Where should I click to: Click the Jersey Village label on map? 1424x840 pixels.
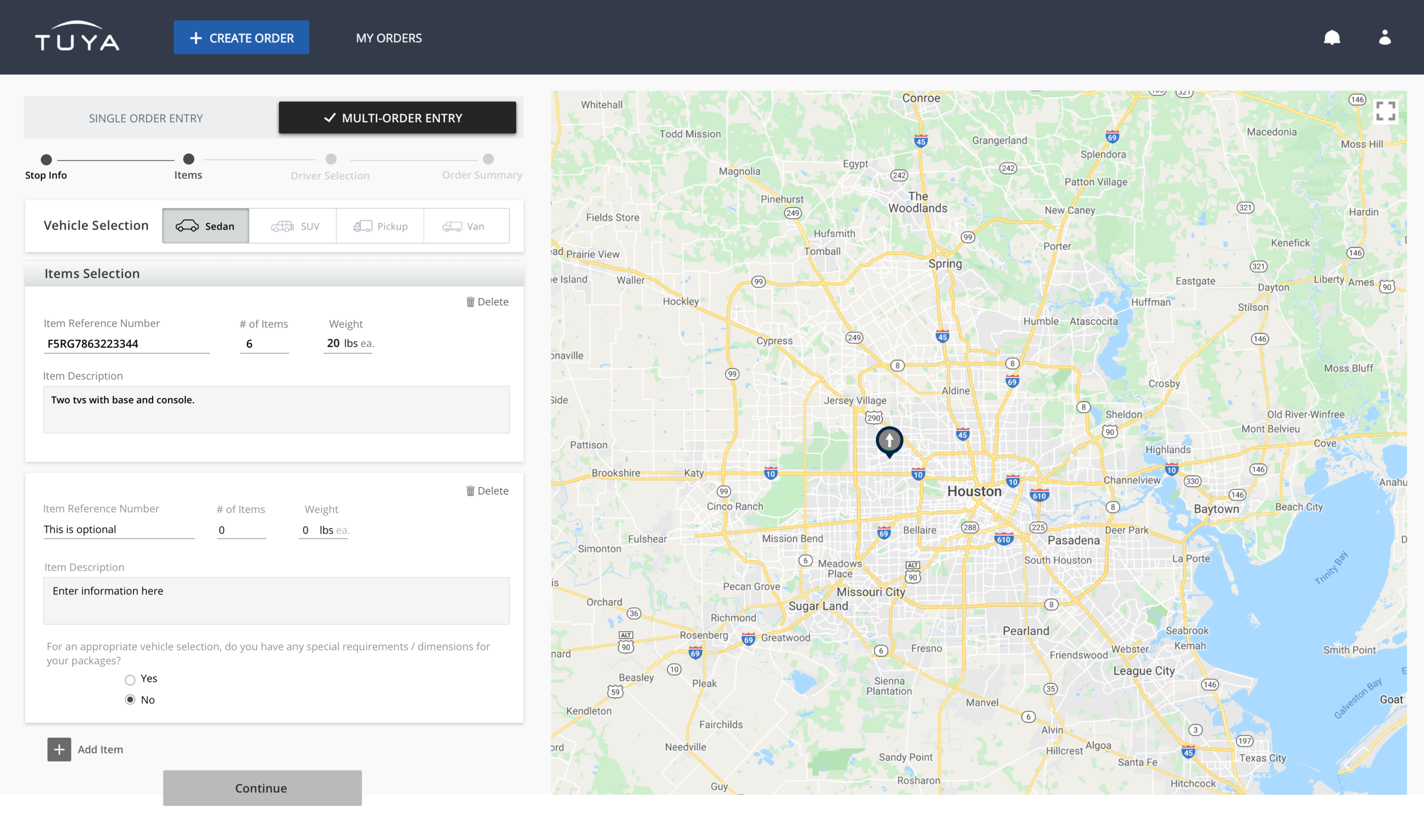[x=855, y=400]
